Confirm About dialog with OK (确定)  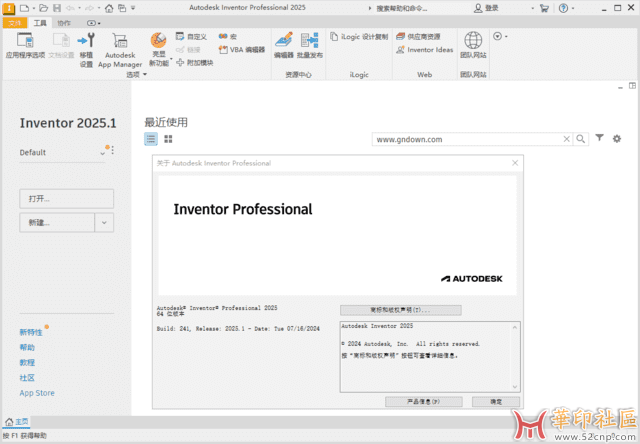click(x=496, y=402)
